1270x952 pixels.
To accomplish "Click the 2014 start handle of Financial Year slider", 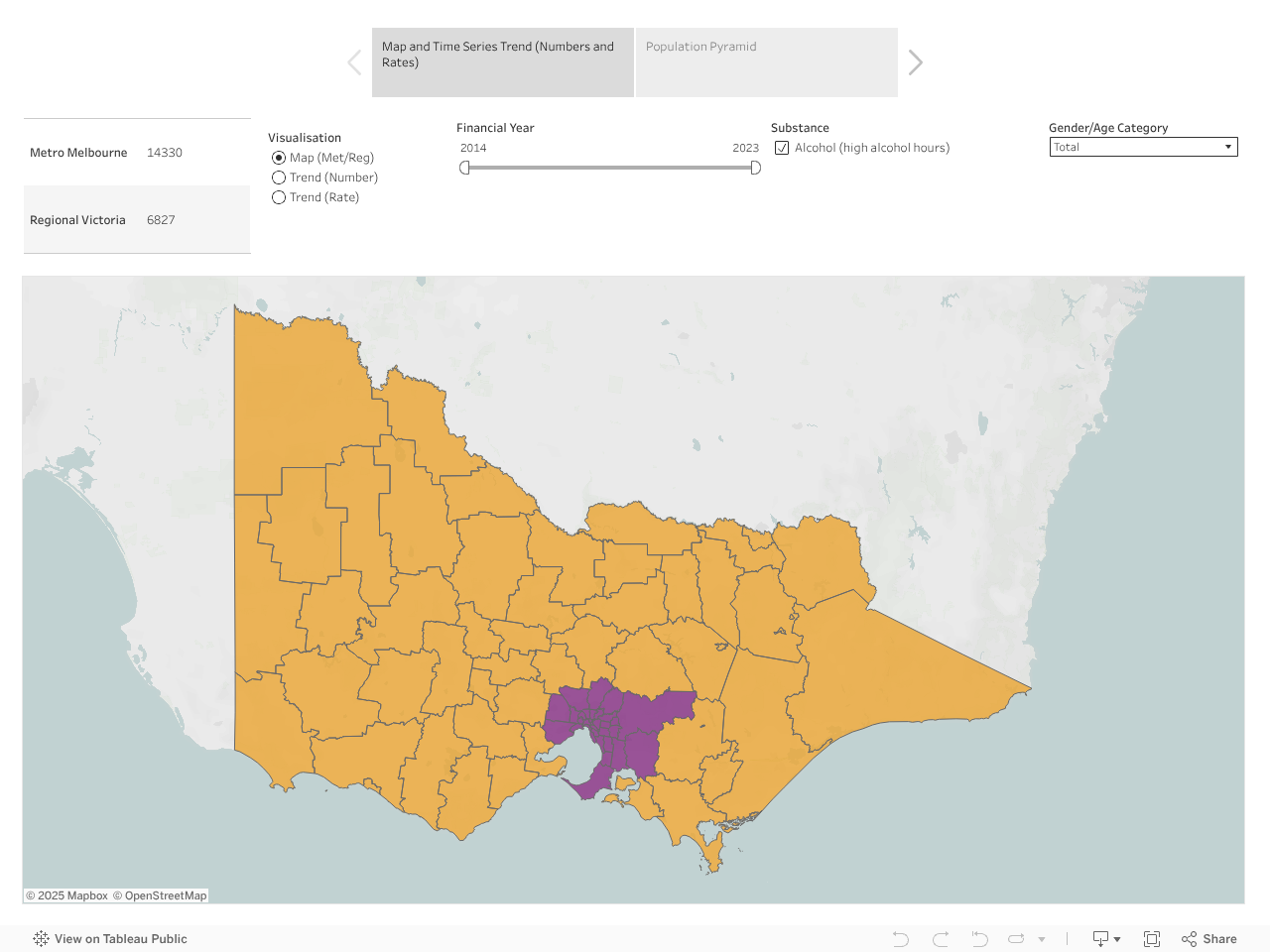I will tap(464, 168).
